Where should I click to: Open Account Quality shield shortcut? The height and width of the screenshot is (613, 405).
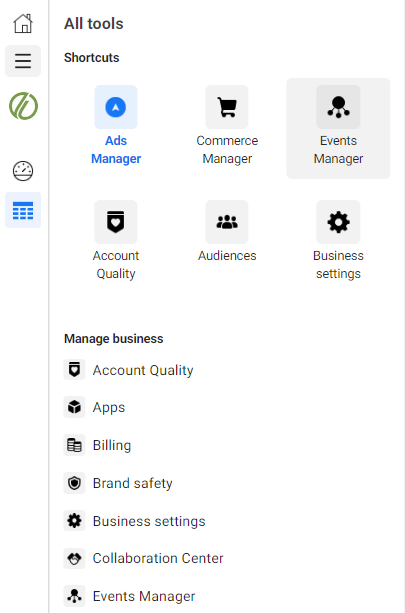click(x=116, y=240)
